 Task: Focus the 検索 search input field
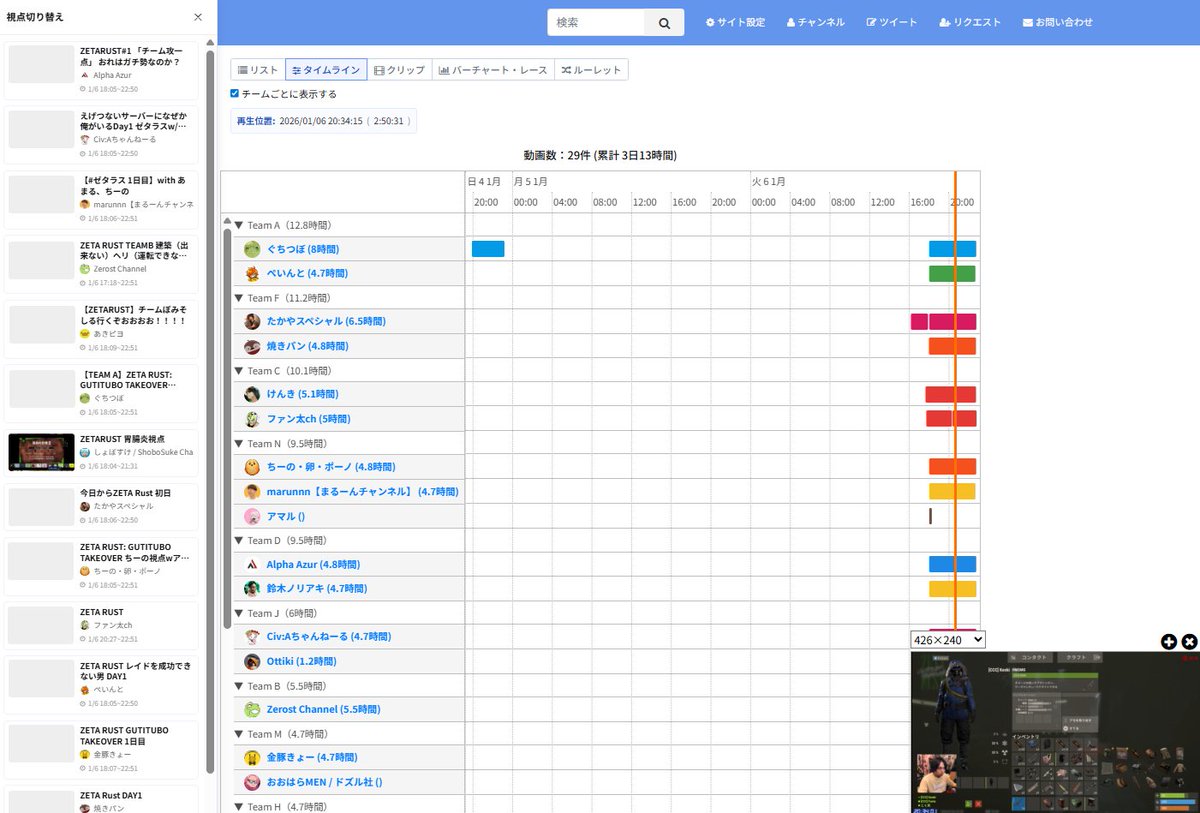pyautogui.click(x=596, y=22)
